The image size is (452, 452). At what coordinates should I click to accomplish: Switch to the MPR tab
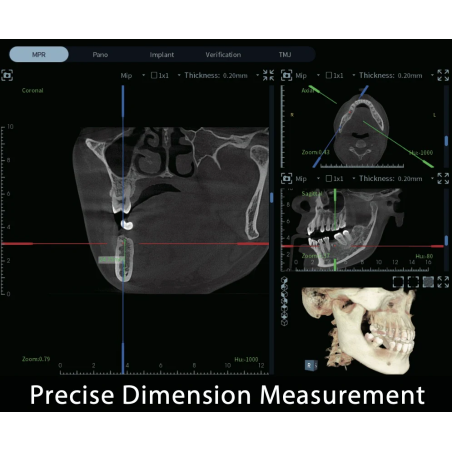39,54
